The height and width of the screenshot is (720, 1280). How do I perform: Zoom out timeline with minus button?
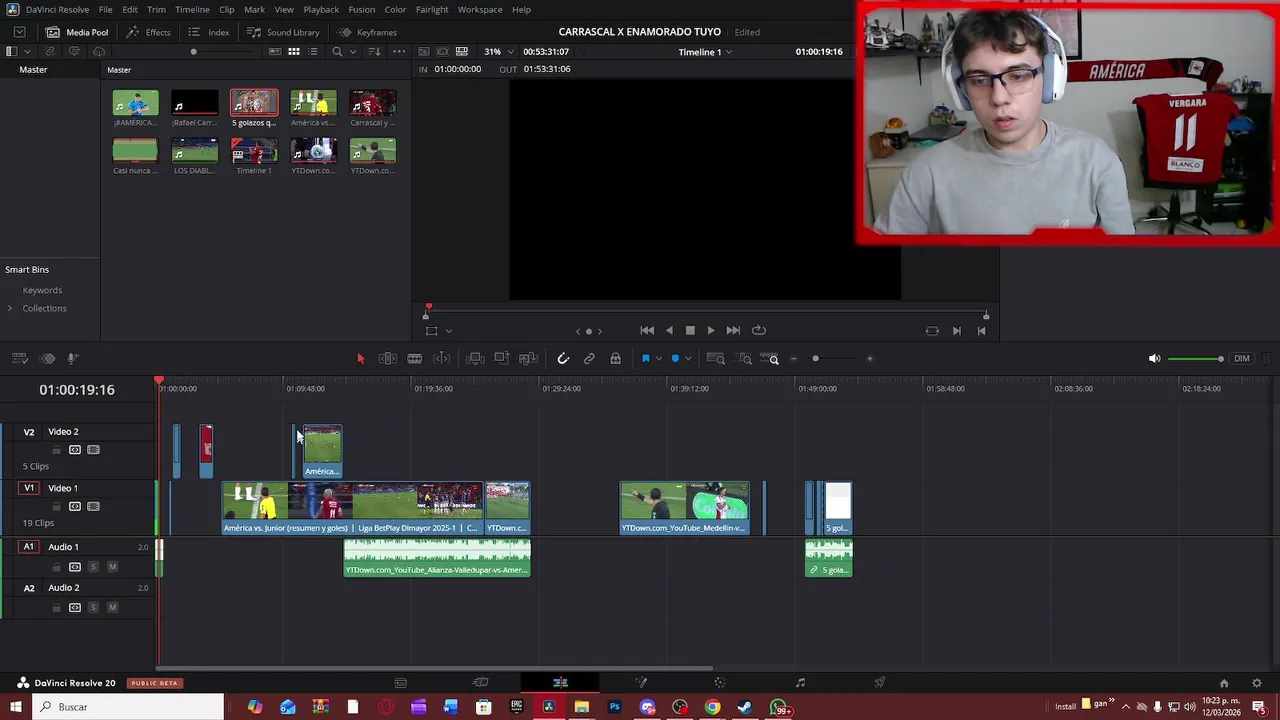point(794,358)
